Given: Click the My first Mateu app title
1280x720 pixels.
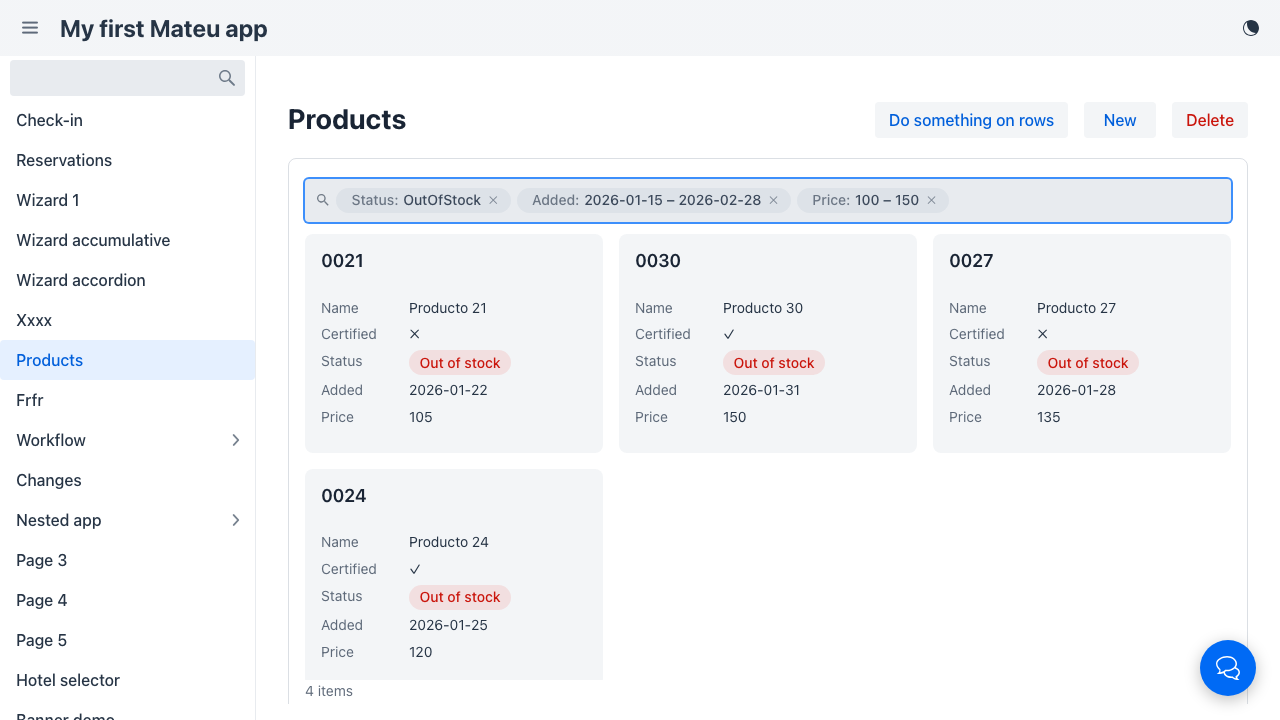Looking at the screenshot, I should coord(164,28).
